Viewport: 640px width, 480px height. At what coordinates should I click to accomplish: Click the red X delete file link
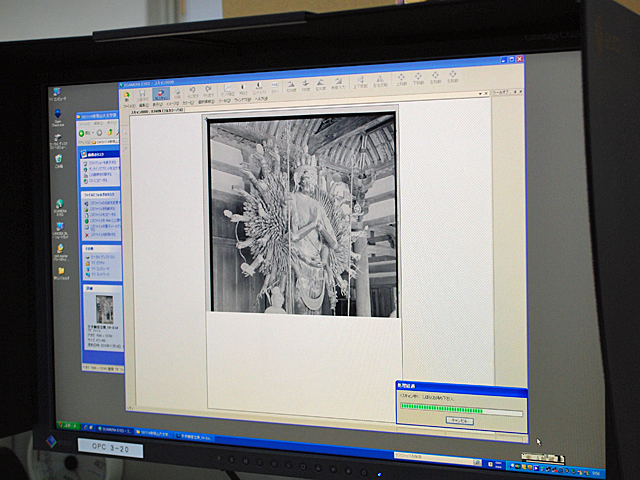click(x=100, y=235)
